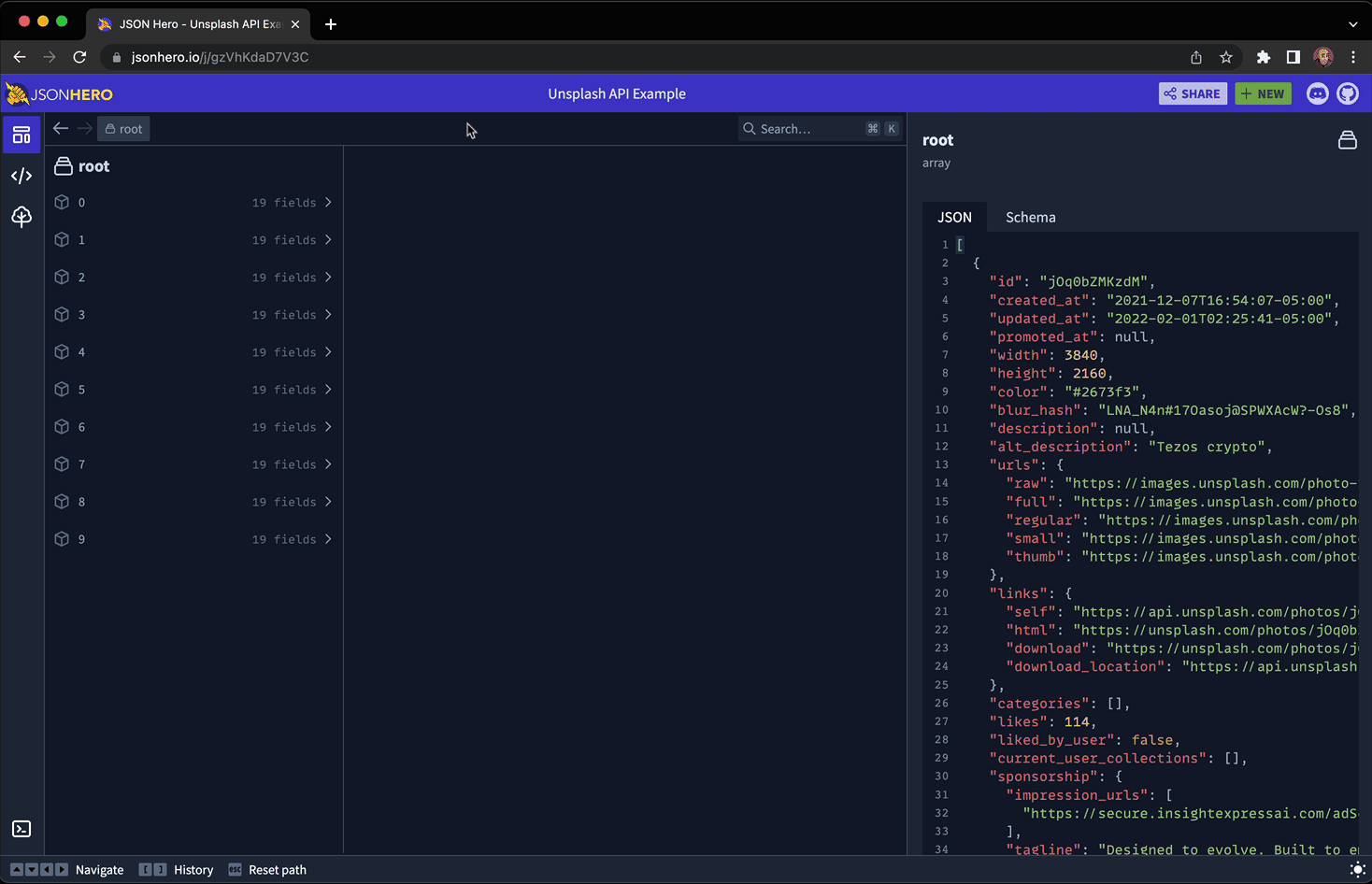This screenshot has height=884, width=1372.
Task: Select the Tree view sidebar icon
Action: (21, 217)
